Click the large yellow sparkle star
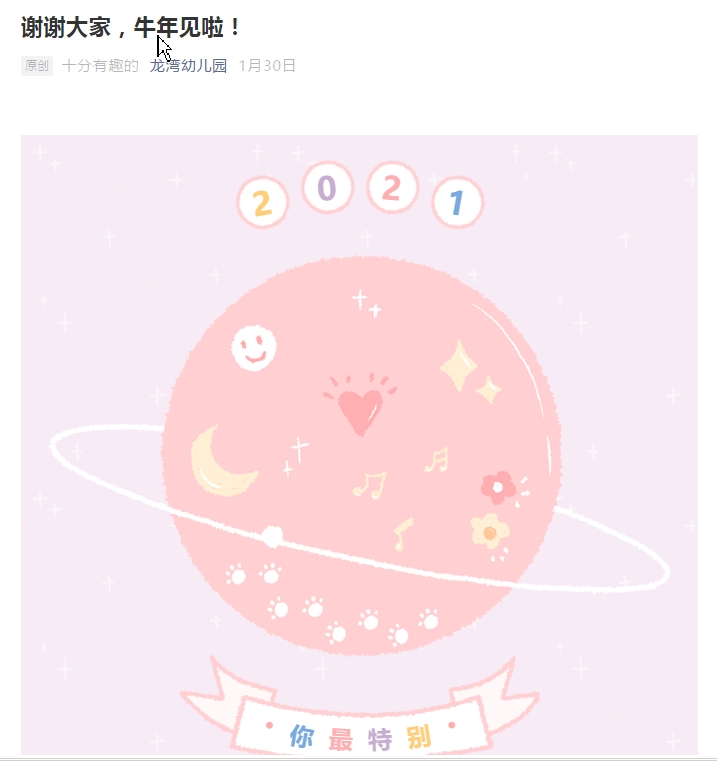717x761 pixels. pos(458,365)
